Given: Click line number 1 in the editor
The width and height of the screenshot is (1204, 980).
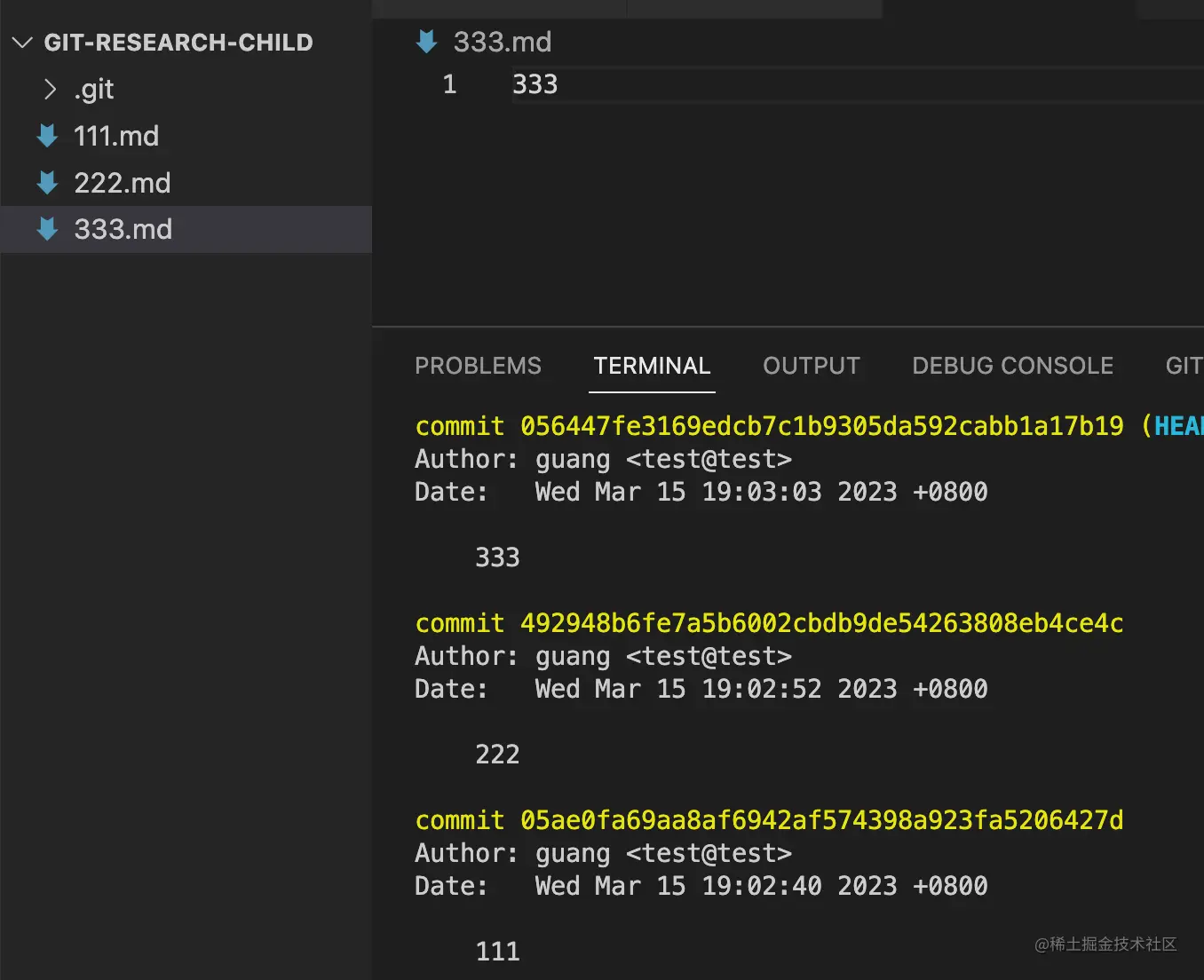Looking at the screenshot, I should [449, 83].
